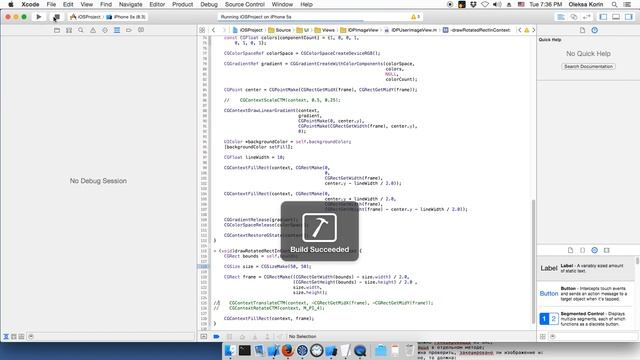Choose the iPhone 5s destination selector

(x=126, y=17)
